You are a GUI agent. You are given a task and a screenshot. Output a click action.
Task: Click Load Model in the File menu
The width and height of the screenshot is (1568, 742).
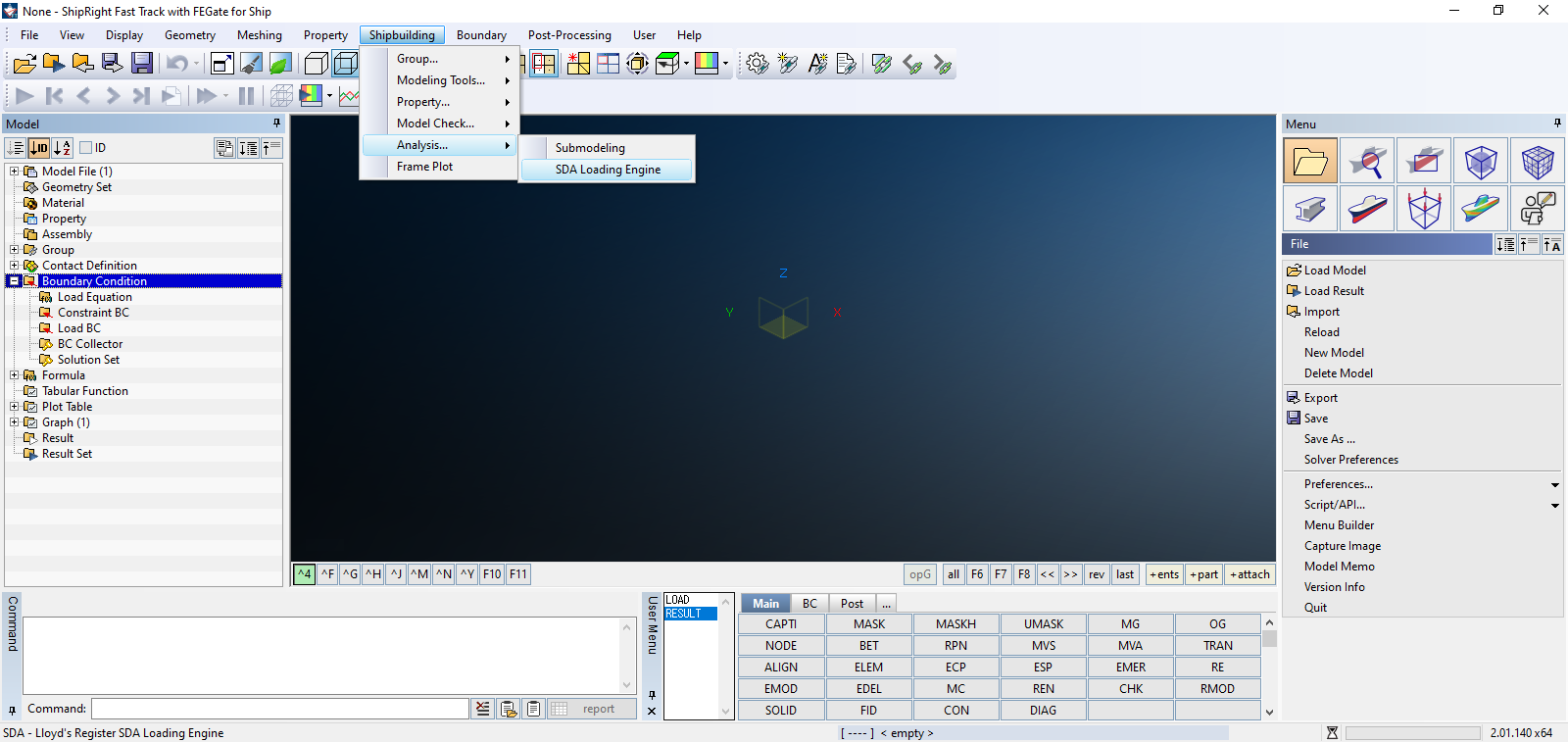coord(1334,271)
